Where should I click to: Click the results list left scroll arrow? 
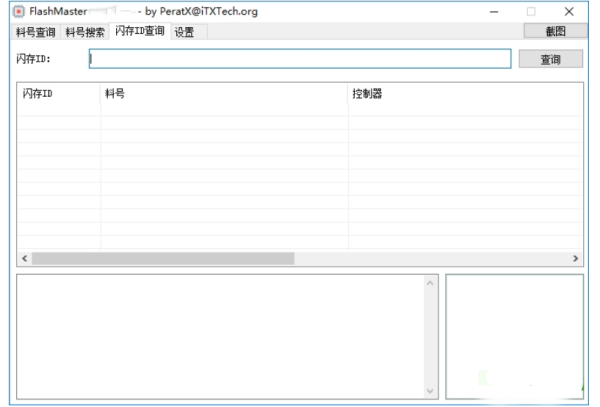coord(23,258)
